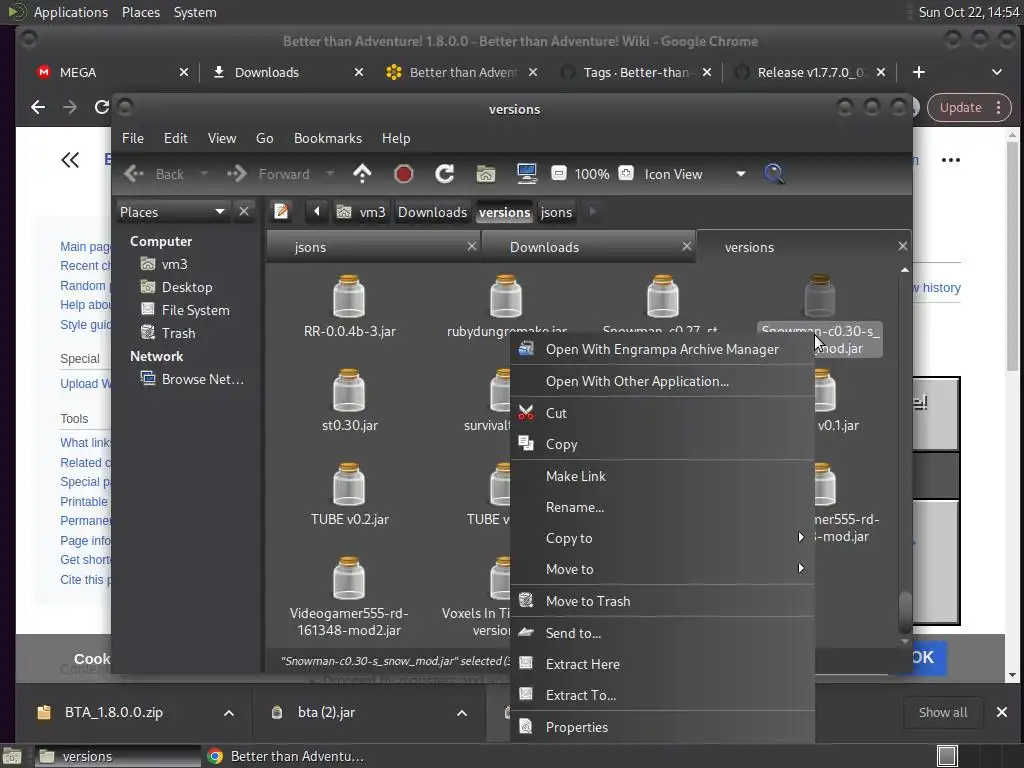The image size is (1024, 768).
Task: Choose Extract Here
Action: [x=662, y=664]
